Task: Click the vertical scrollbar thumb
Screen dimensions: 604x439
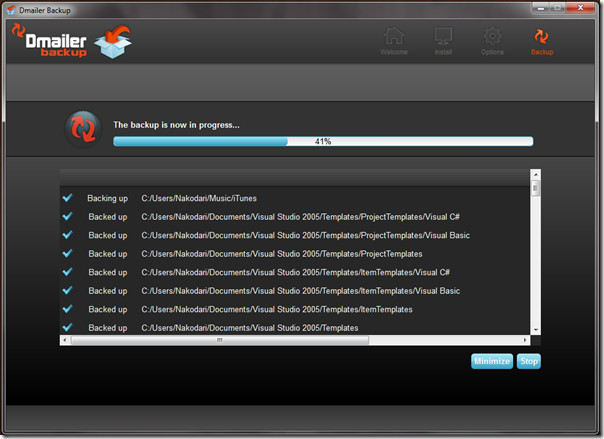Action: point(535,189)
